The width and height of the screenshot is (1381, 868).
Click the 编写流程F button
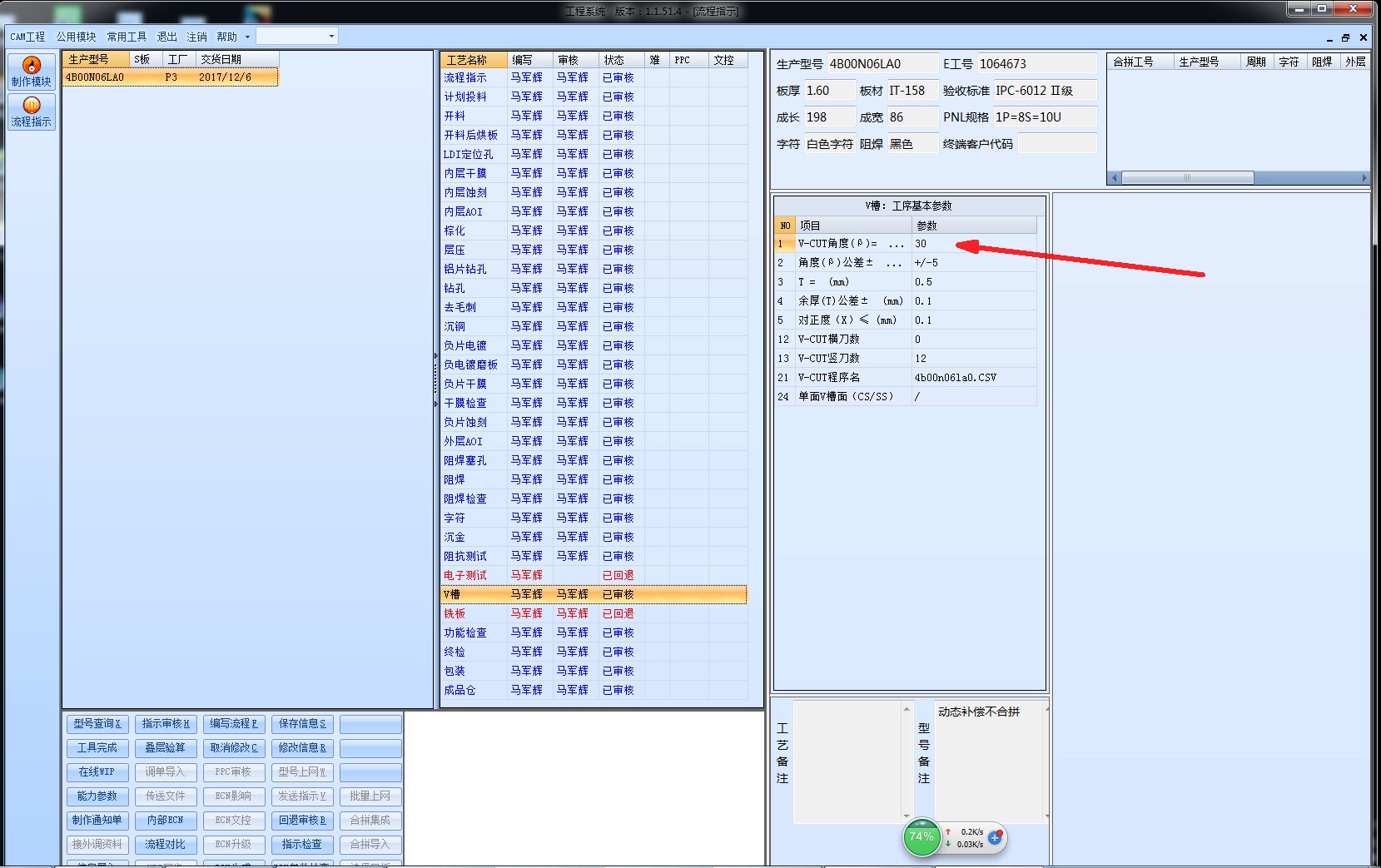tap(234, 724)
